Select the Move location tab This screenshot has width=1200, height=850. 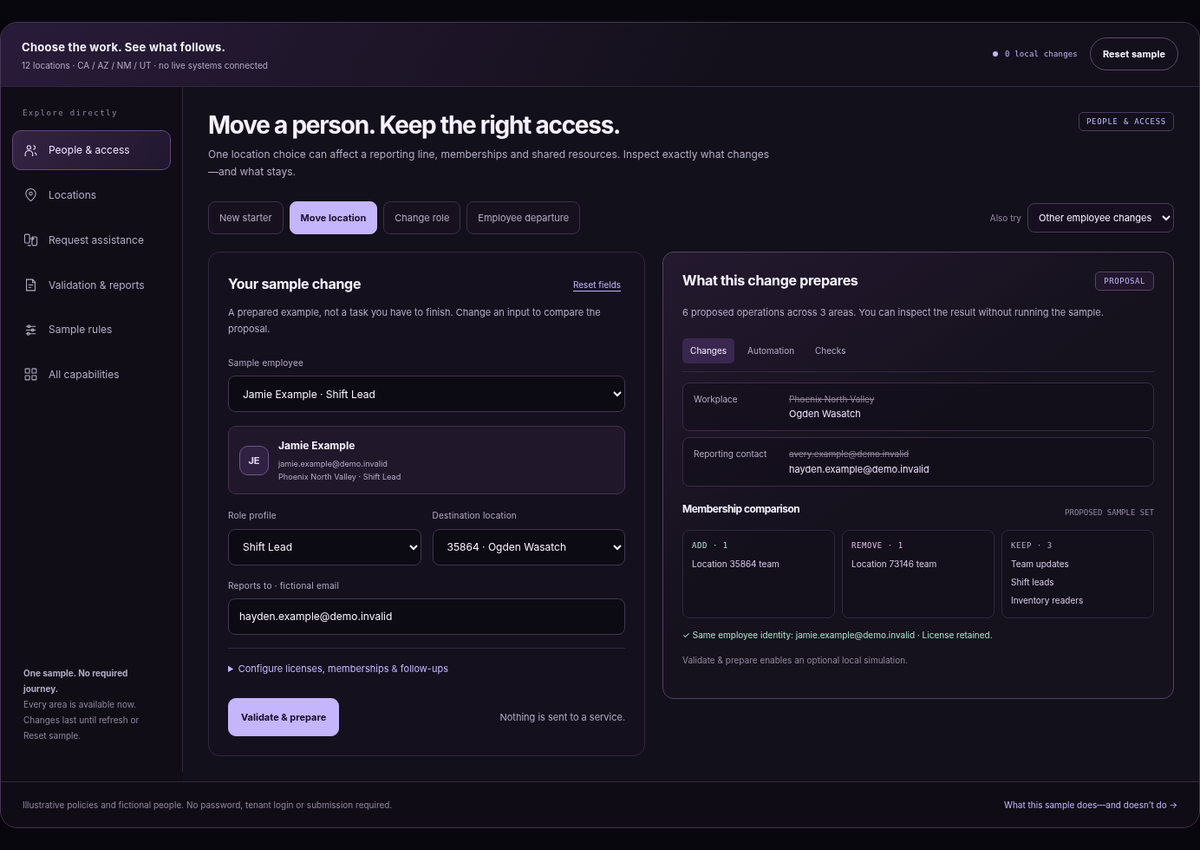pos(333,218)
